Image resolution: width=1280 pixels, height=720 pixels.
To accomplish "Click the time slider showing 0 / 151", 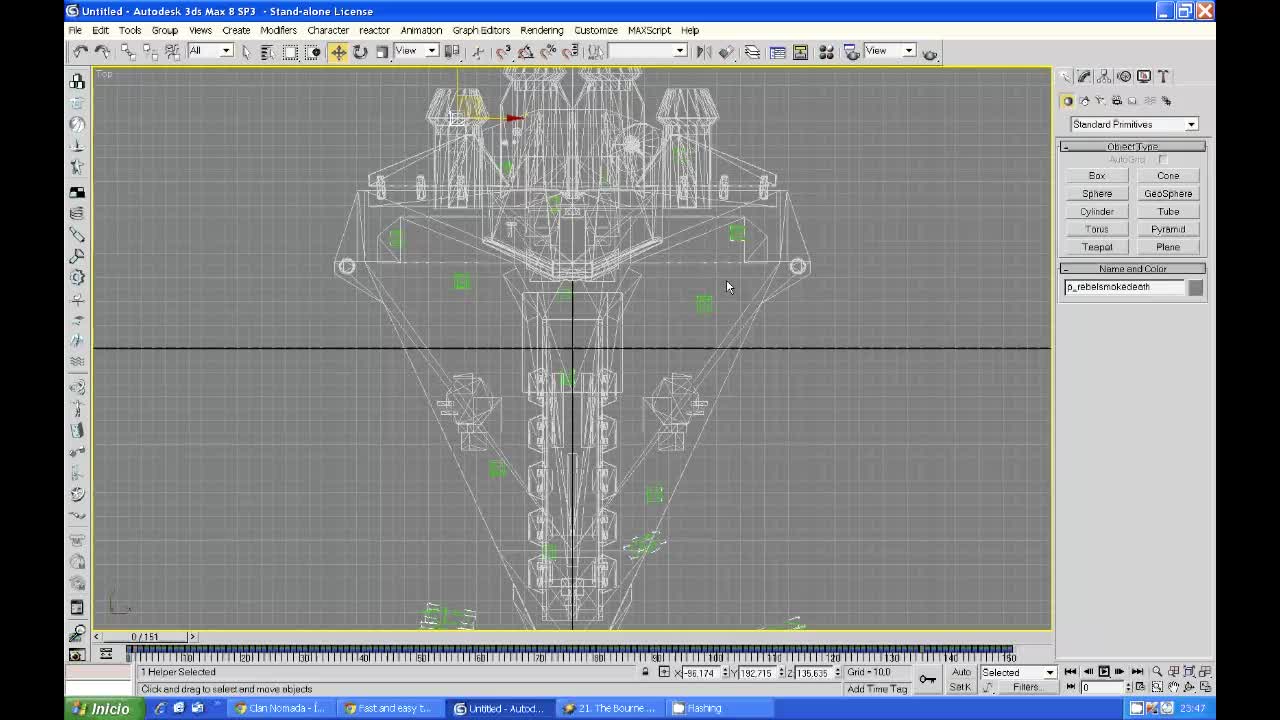I will [145, 637].
